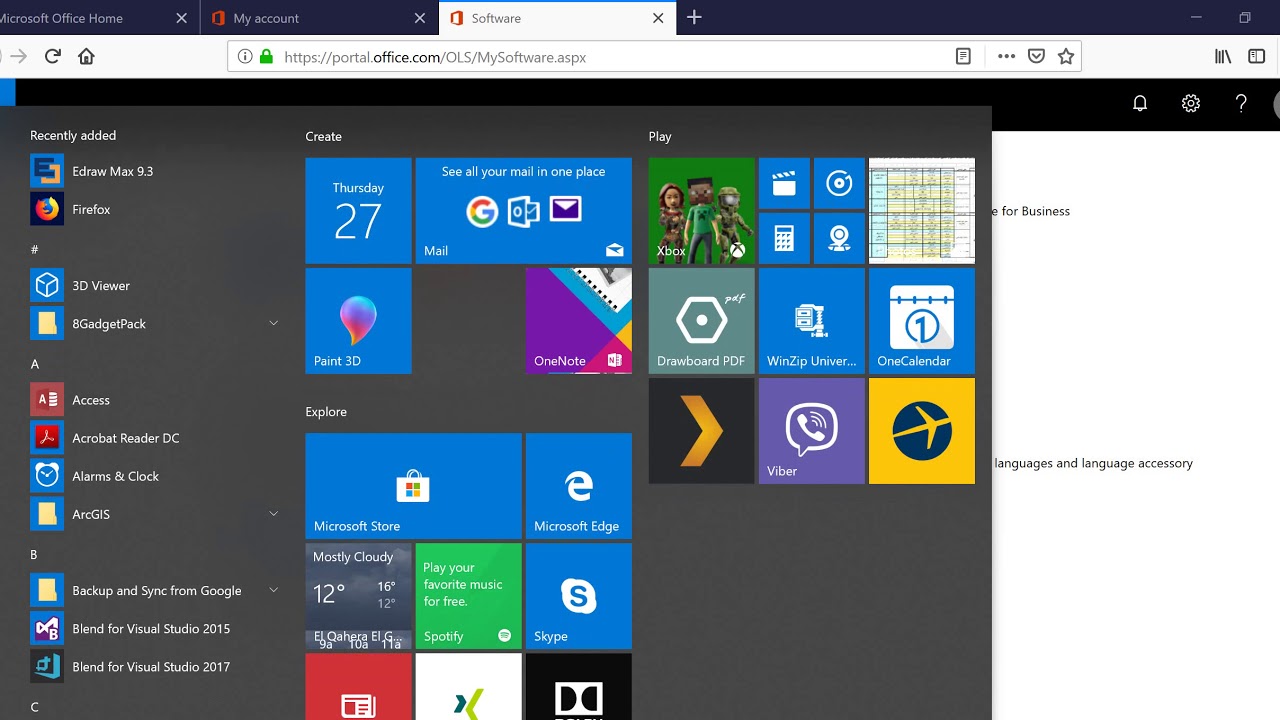
Task: Open the webcam tile beside Calculator
Action: [x=839, y=238]
